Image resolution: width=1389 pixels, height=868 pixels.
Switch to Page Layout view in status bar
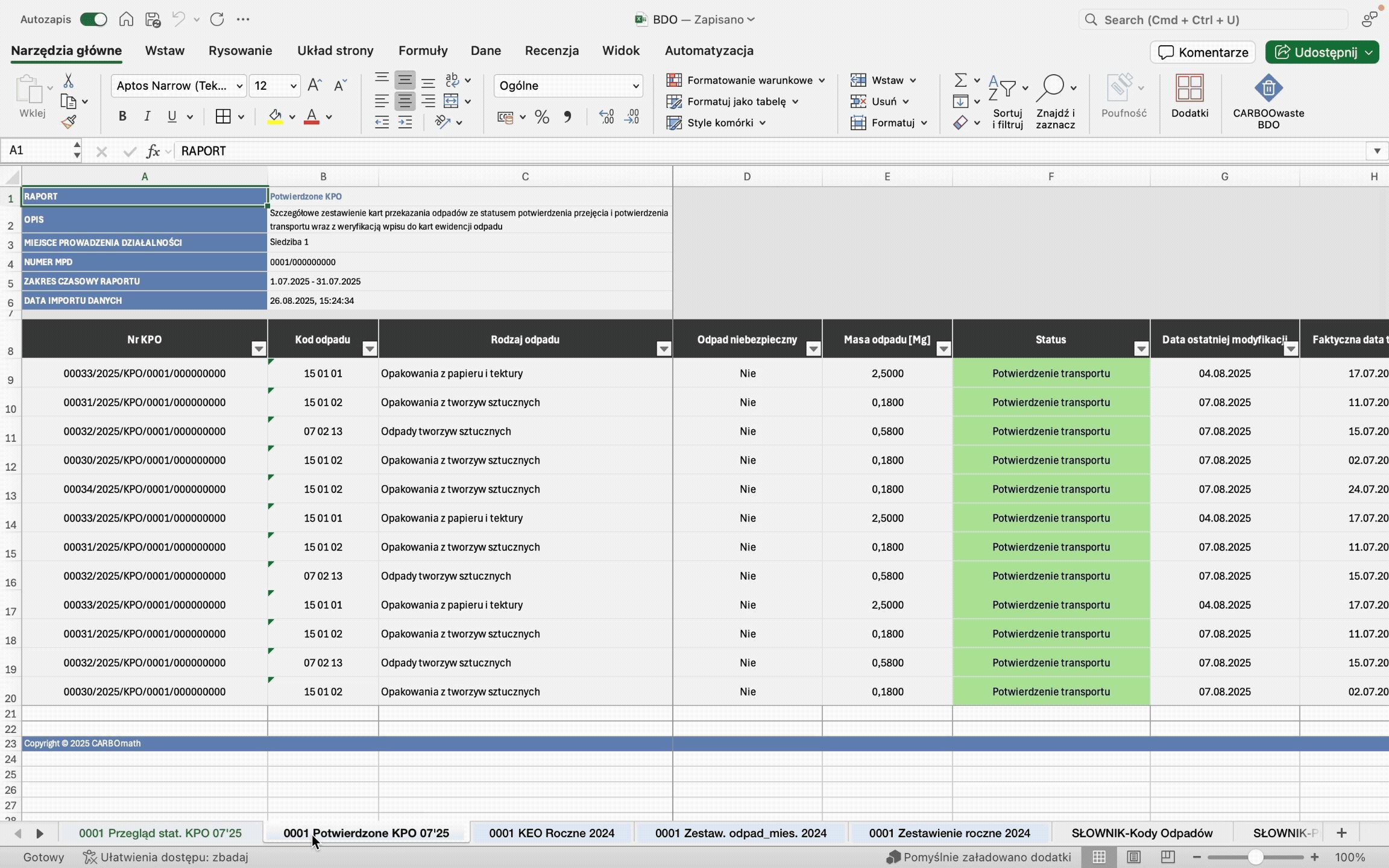coord(1133,857)
